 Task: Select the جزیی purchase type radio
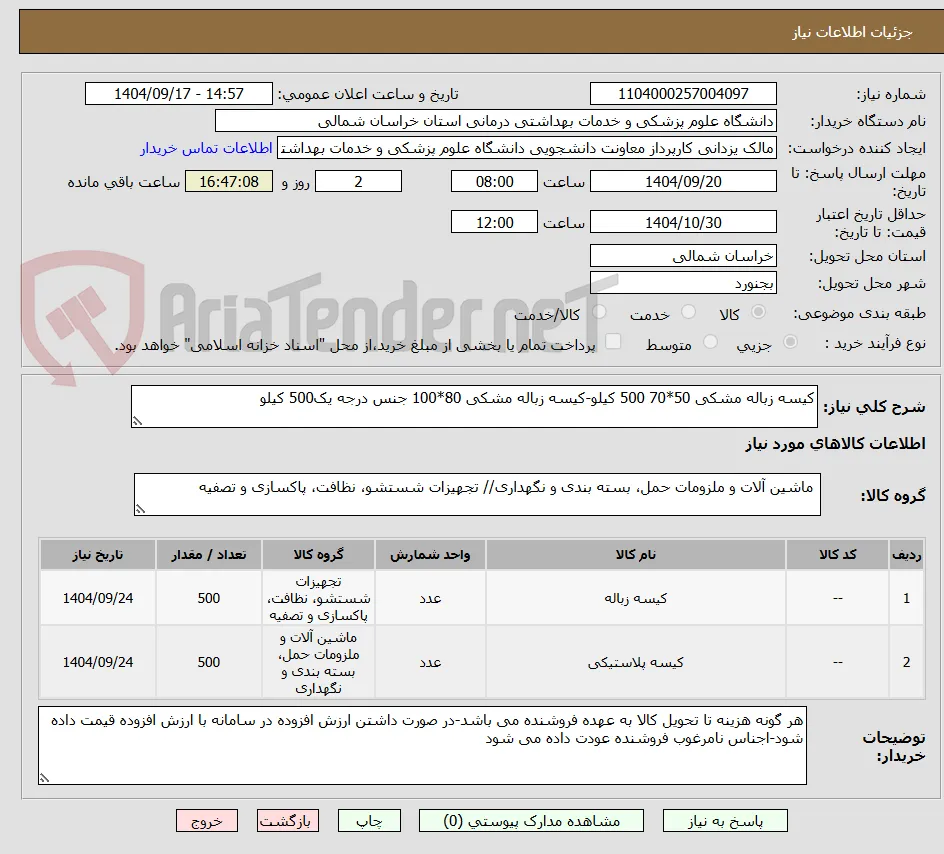click(790, 342)
